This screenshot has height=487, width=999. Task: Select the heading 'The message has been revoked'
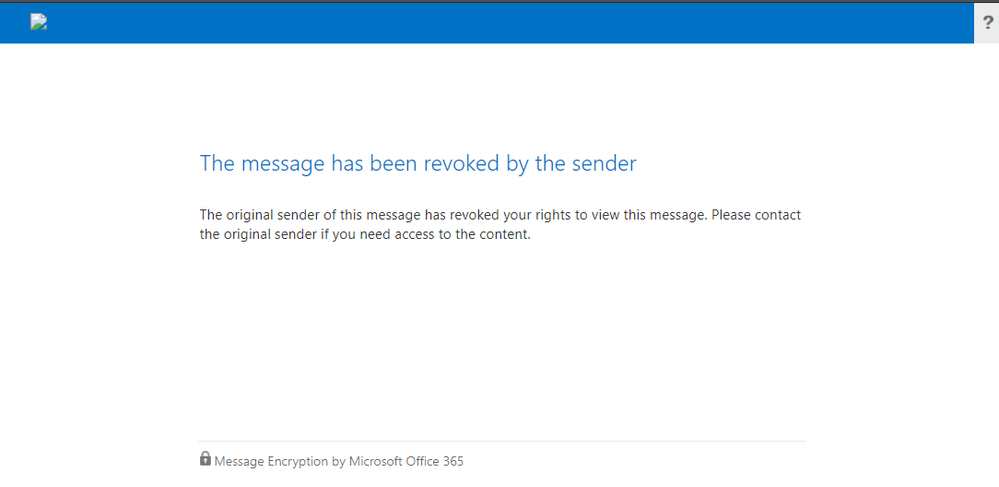click(417, 163)
